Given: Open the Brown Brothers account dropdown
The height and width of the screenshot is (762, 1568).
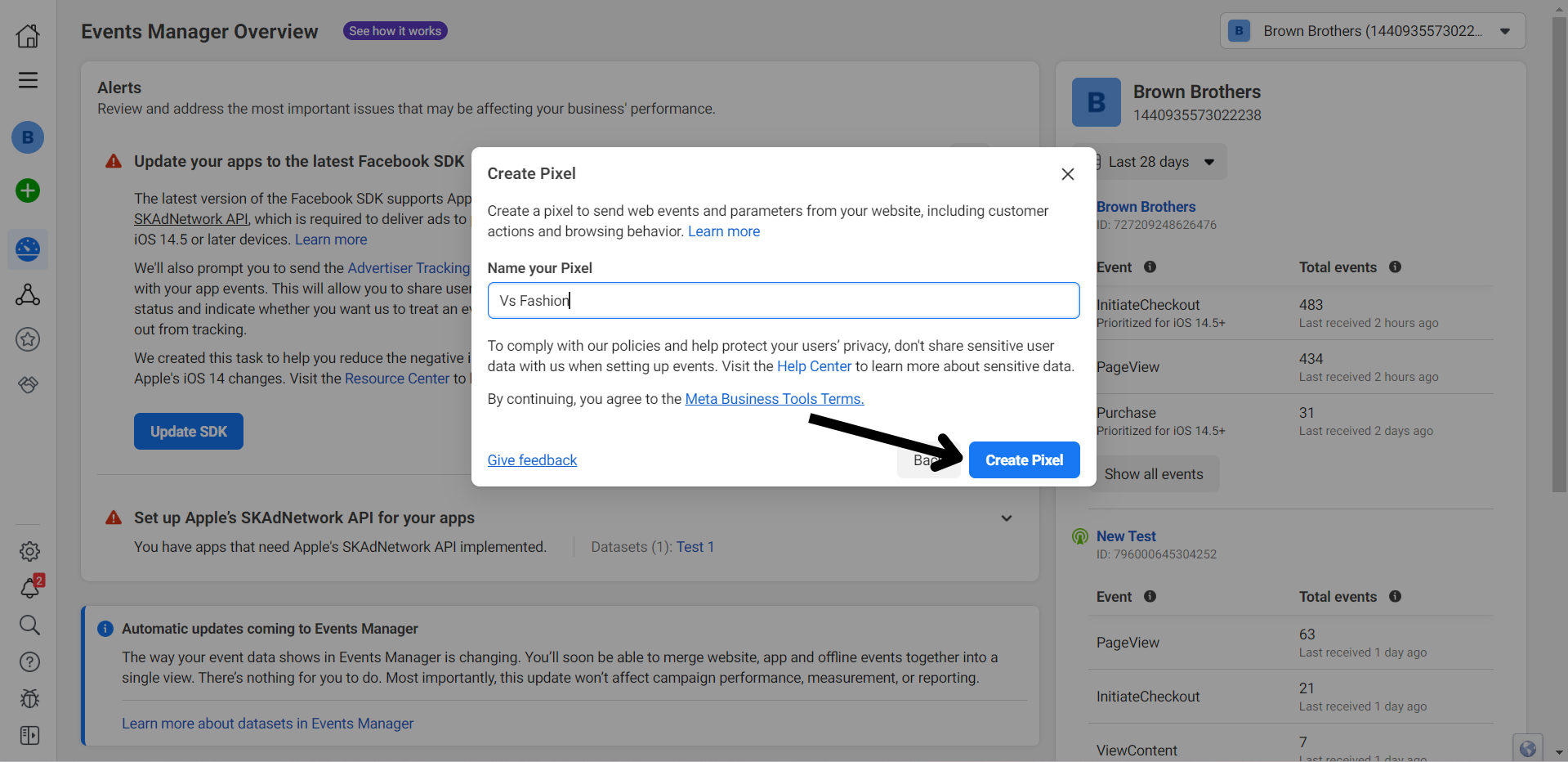Looking at the screenshot, I should coord(1373,31).
